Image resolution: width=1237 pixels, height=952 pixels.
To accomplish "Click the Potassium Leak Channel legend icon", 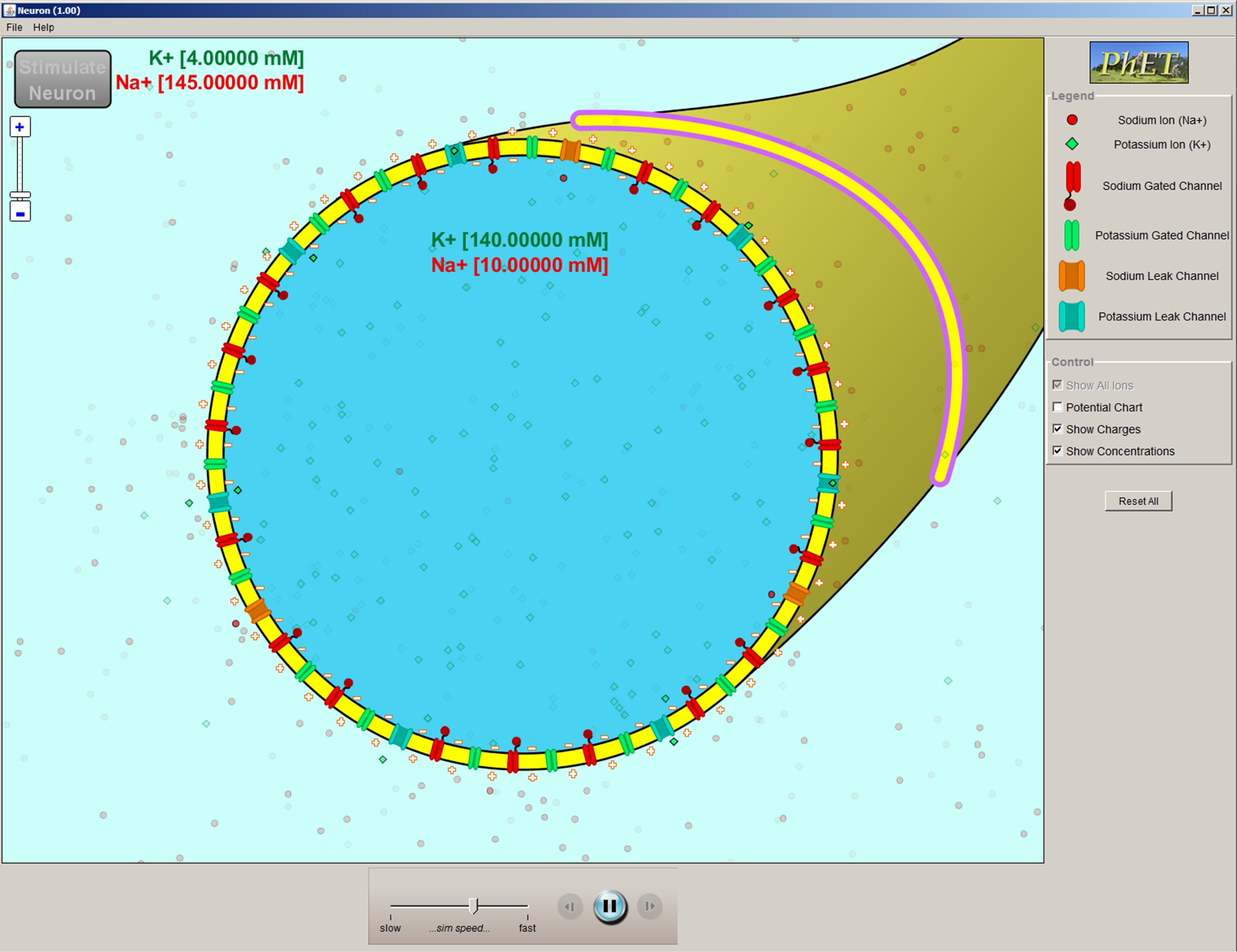I will point(1072,316).
